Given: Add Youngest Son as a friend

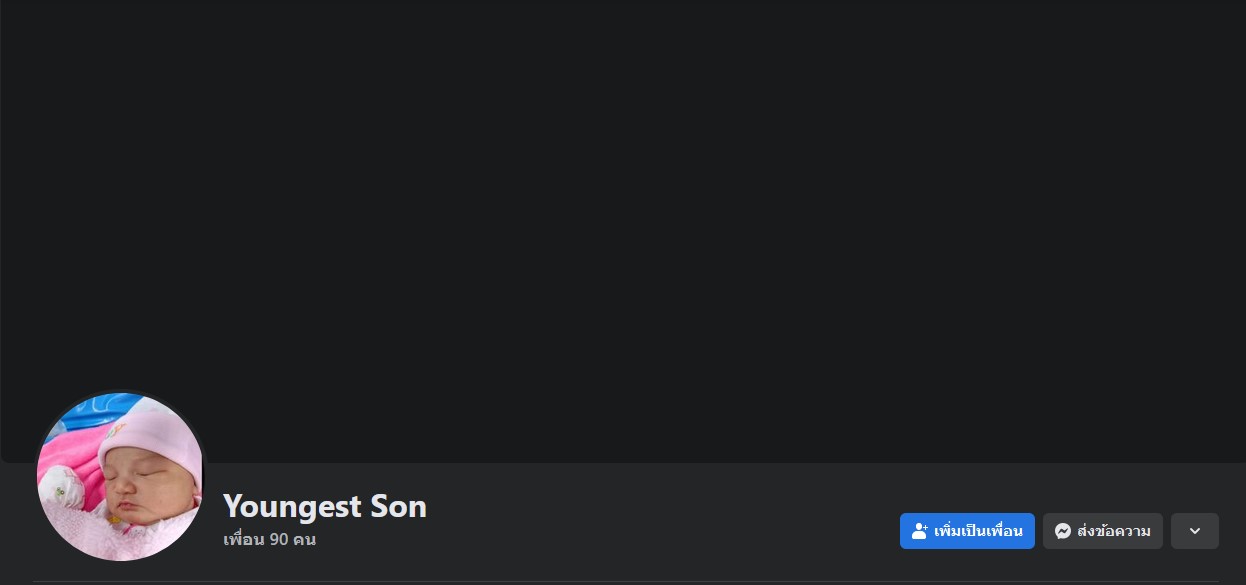Looking at the screenshot, I should coord(967,531).
